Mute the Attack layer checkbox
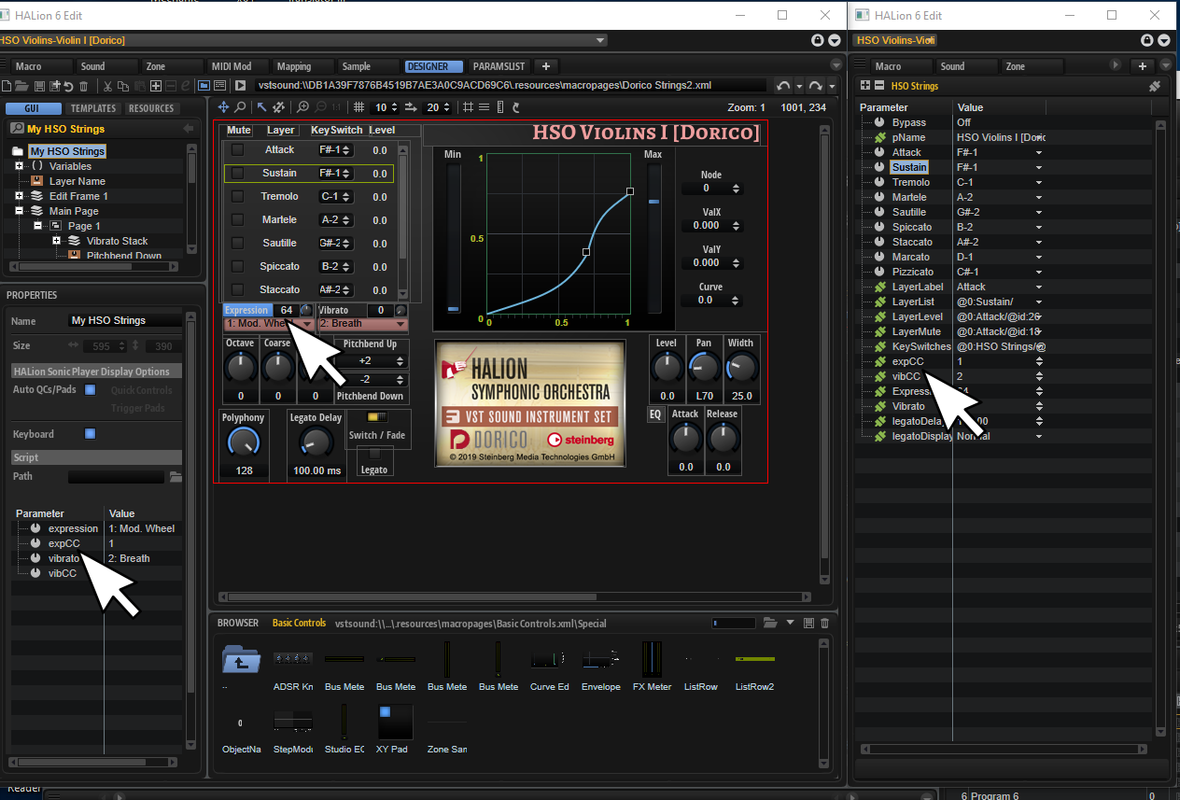1180x800 pixels. coord(238,150)
